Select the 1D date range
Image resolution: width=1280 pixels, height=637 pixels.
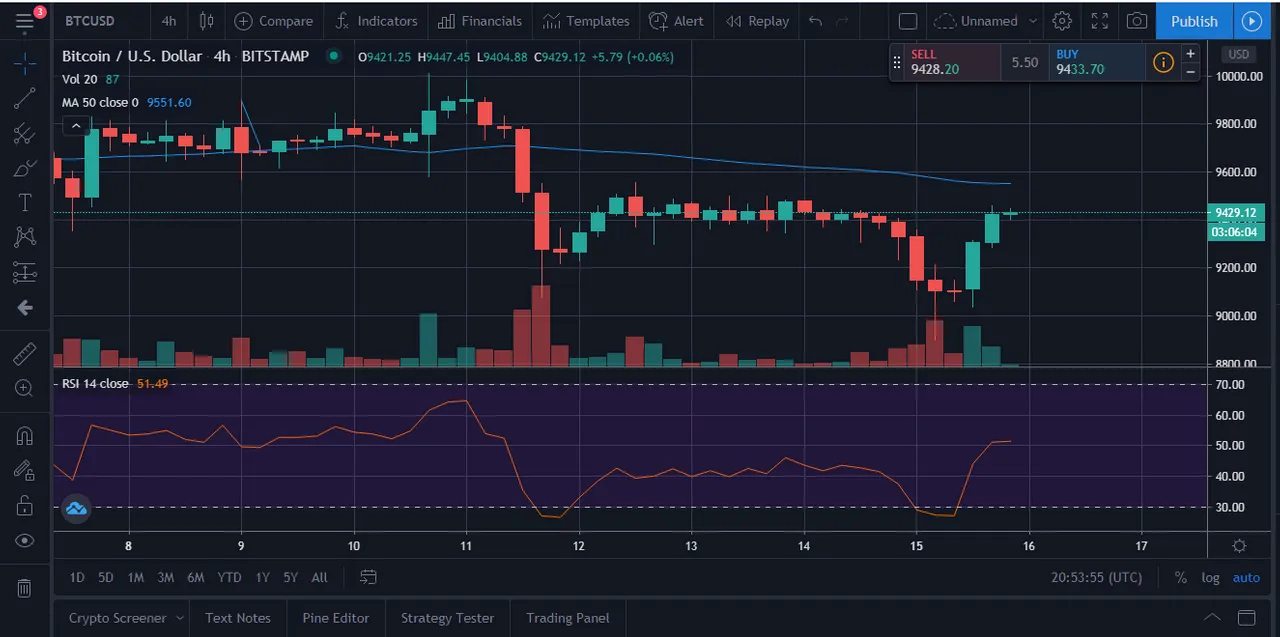pos(77,577)
